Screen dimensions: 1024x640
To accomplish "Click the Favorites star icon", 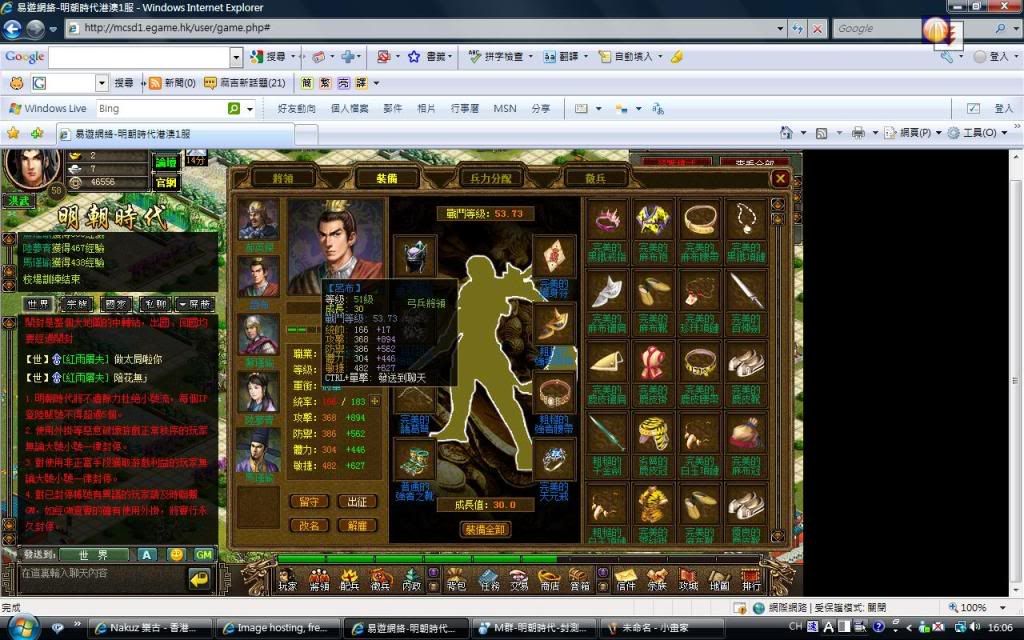I will pos(13,133).
